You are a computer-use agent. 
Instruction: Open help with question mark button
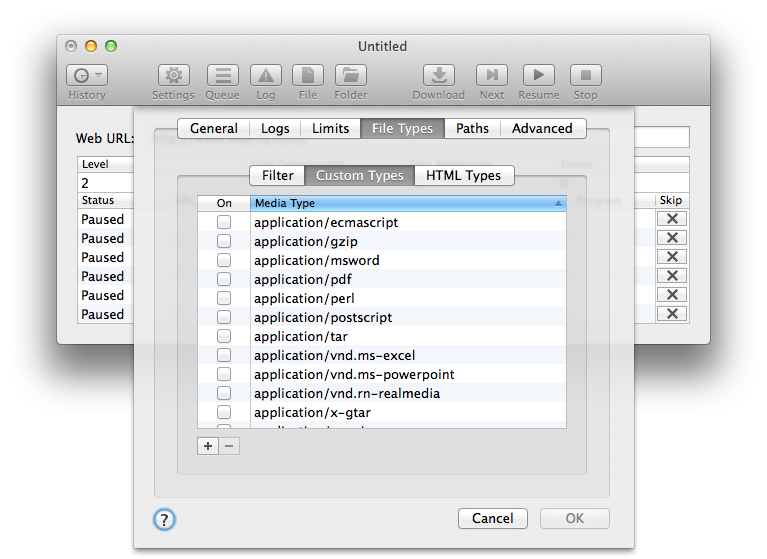[x=164, y=519]
